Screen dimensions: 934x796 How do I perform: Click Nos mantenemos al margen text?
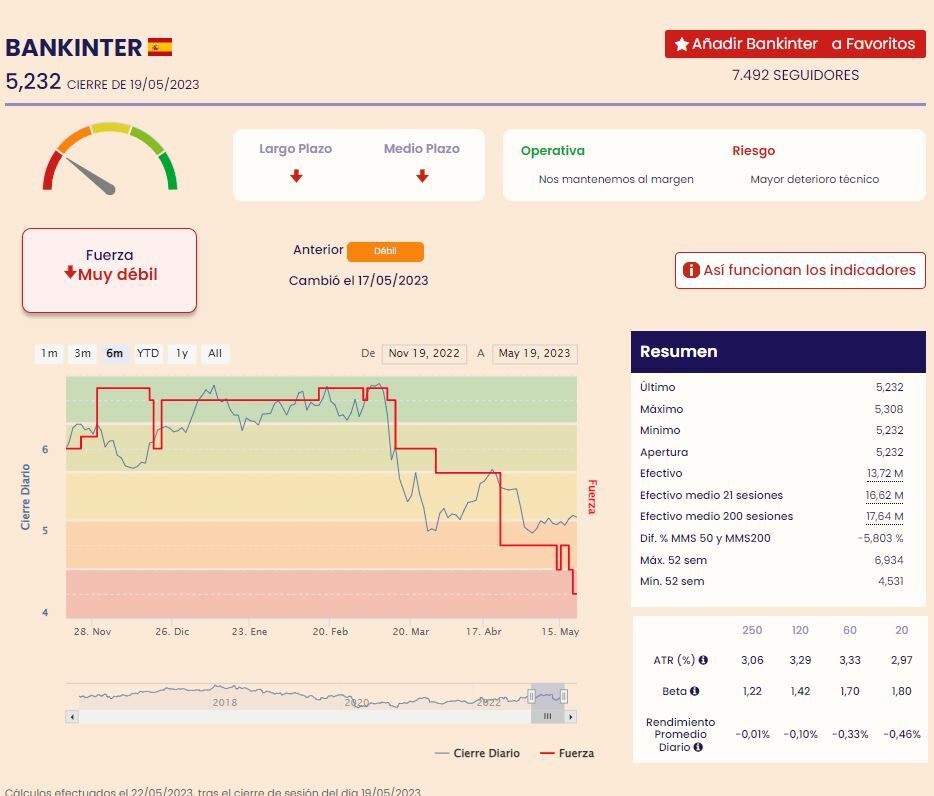click(616, 179)
